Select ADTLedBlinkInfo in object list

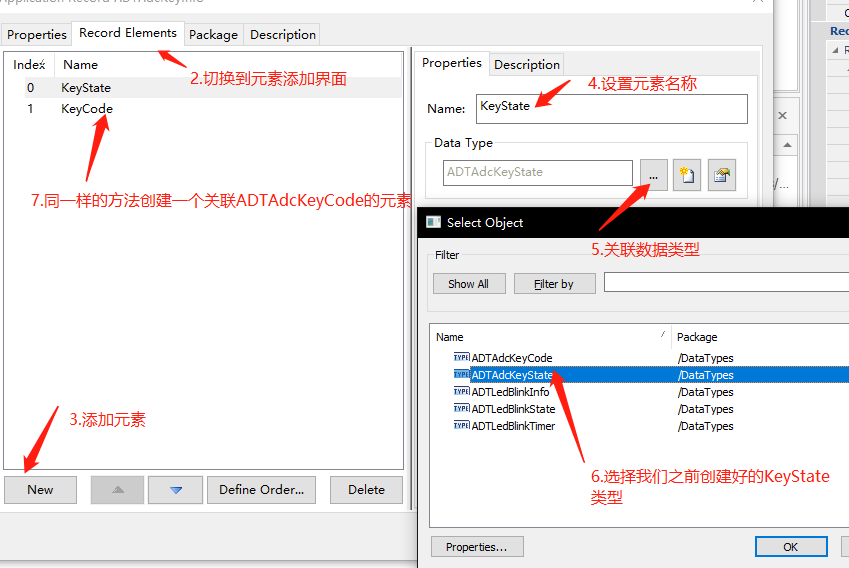coord(510,392)
